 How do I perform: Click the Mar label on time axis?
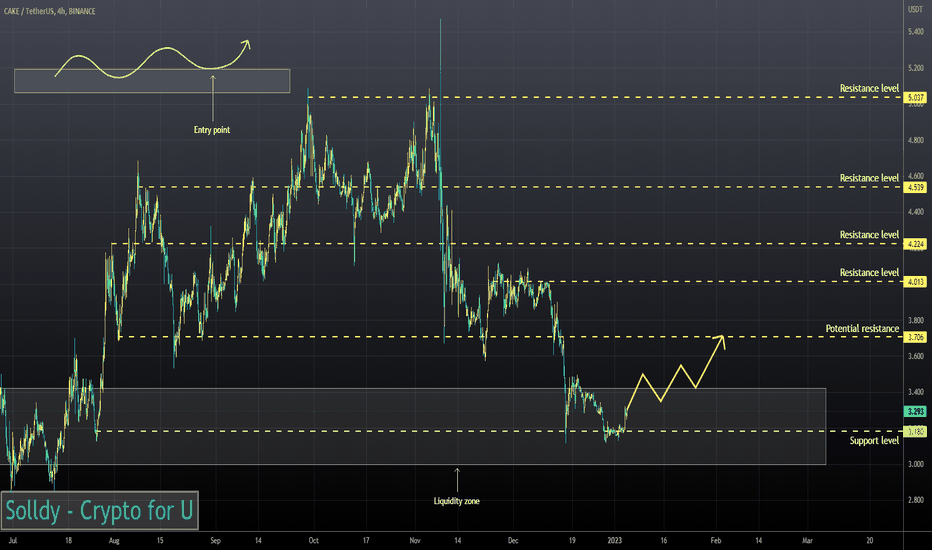pyautogui.click(x=807, y=540)
